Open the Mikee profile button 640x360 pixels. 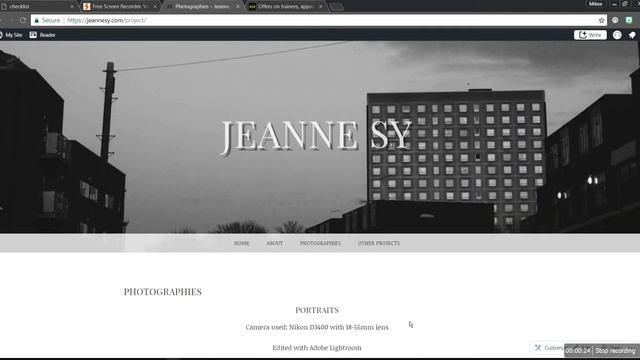[x=596, y=4]
